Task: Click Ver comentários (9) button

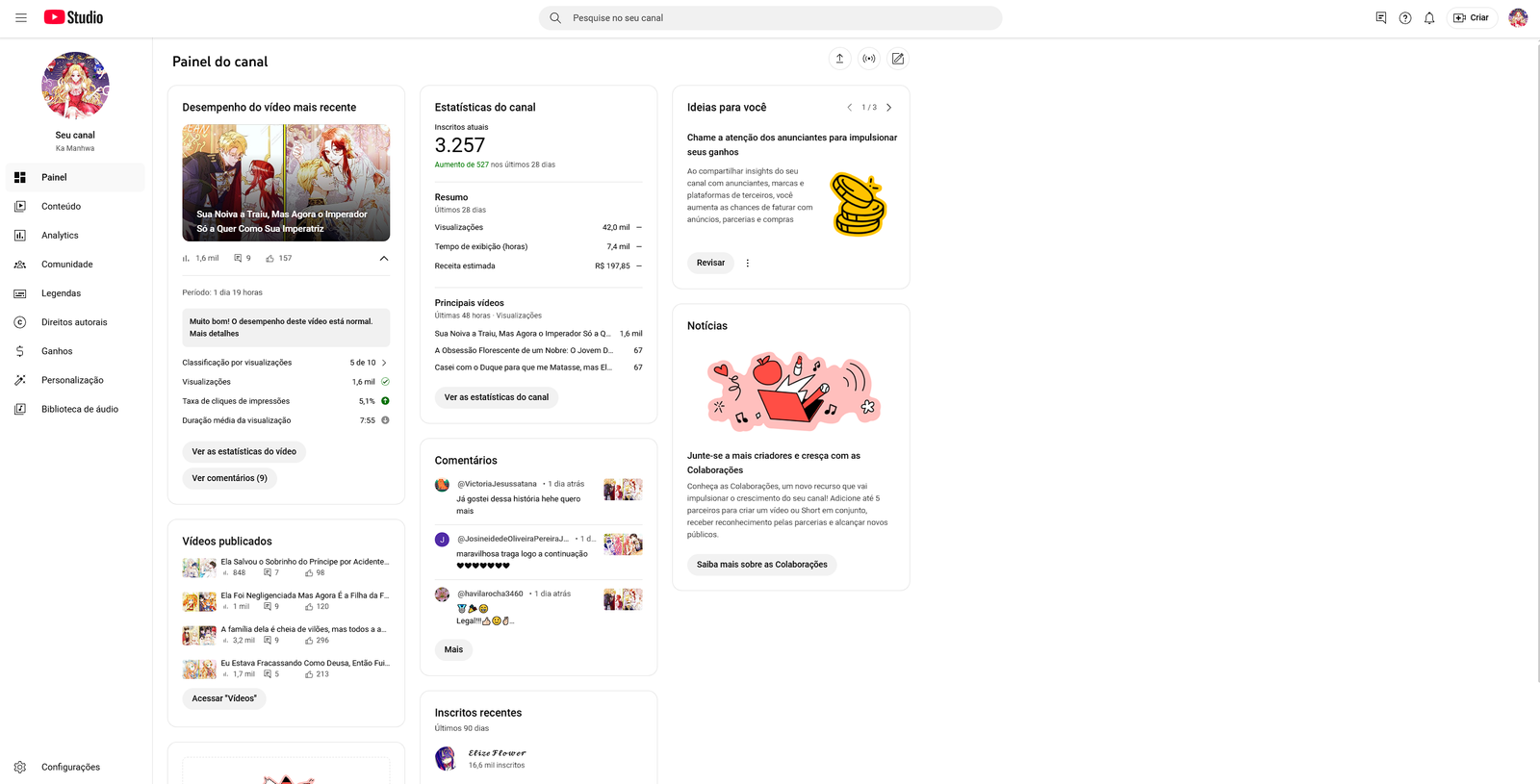Action: tap(230, 478)
